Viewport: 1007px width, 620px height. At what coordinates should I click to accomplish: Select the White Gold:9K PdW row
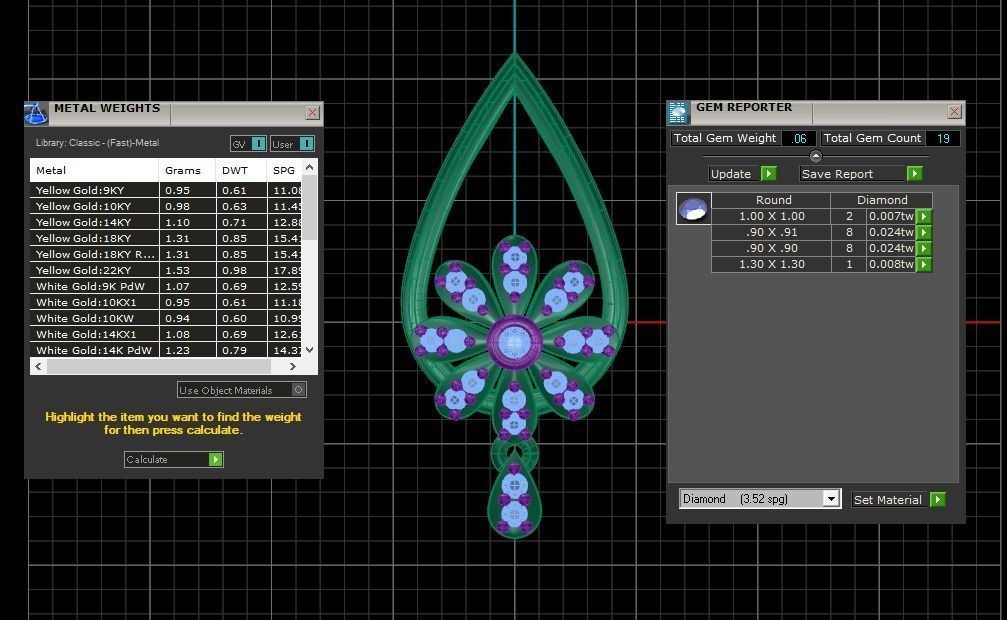tap(166, 287)
